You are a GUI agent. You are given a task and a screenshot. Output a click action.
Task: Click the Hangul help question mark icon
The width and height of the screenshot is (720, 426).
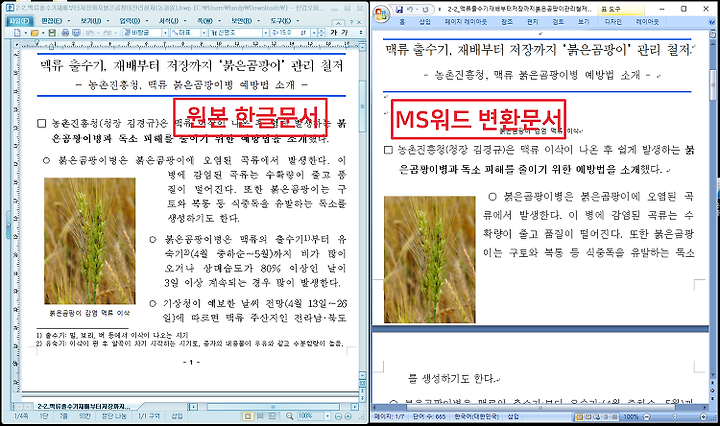click(352, 22)
